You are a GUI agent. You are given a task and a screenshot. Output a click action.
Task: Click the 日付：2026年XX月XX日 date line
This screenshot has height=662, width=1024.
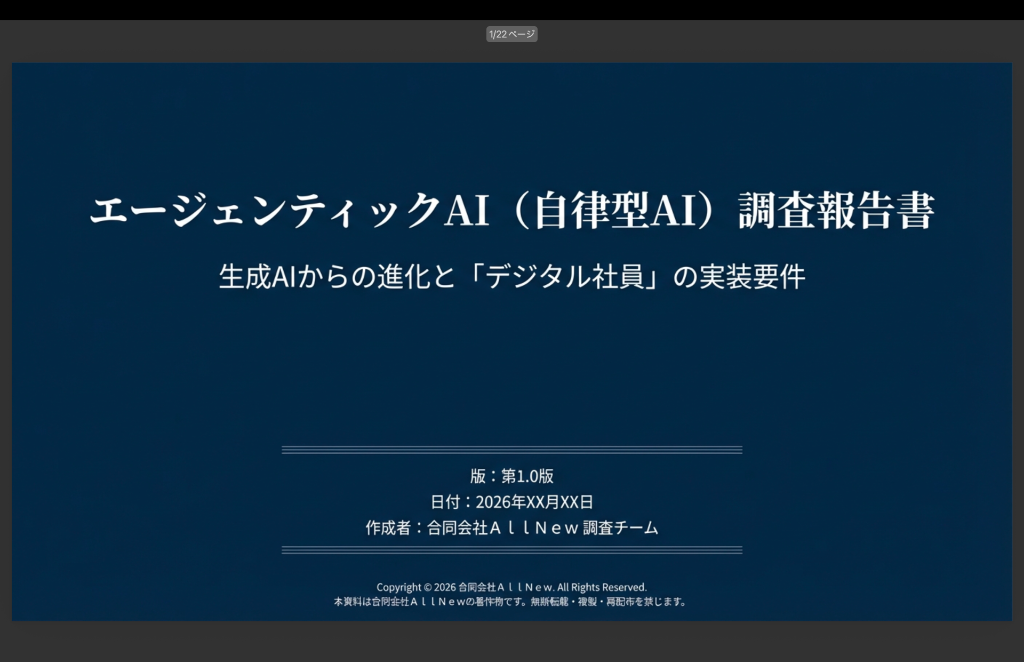click(511, 502)
